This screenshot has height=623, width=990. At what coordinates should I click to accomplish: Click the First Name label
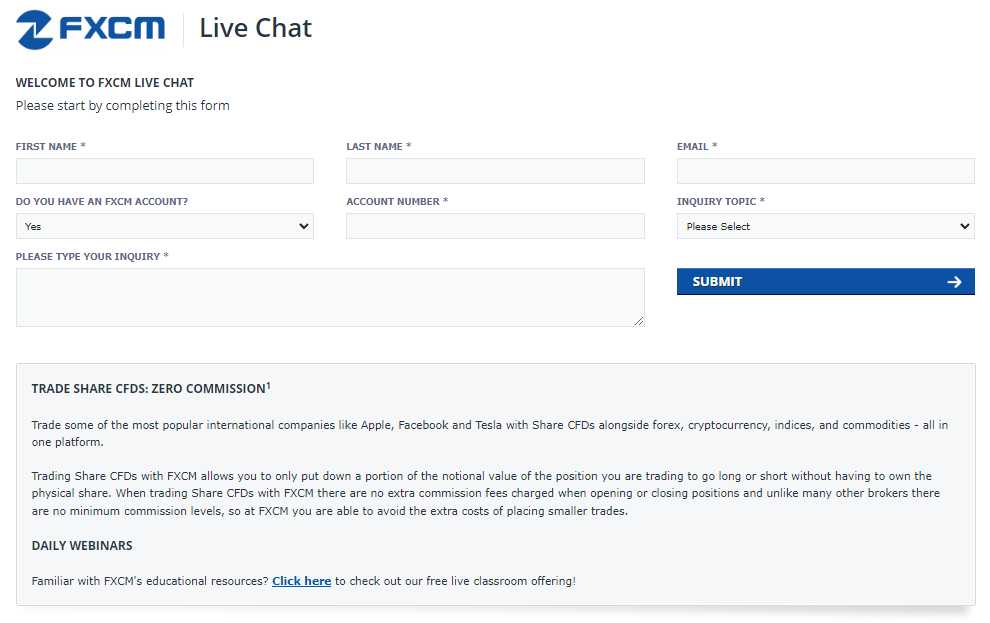(46, 146)
